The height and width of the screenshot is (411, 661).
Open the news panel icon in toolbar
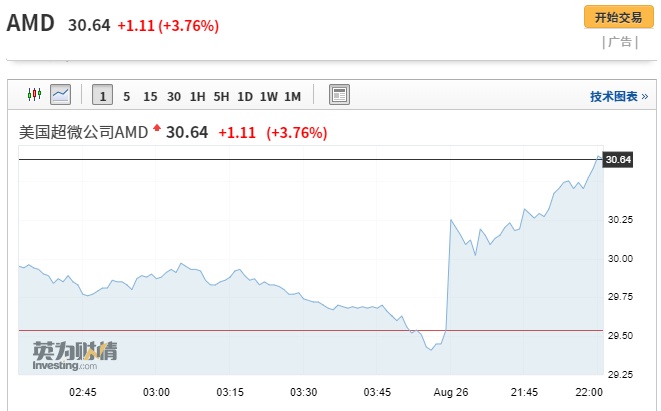tap(339, 95)
